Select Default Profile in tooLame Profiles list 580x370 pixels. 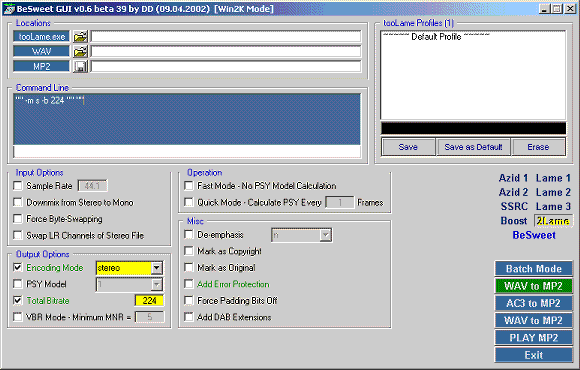click(x=436, y=37)
